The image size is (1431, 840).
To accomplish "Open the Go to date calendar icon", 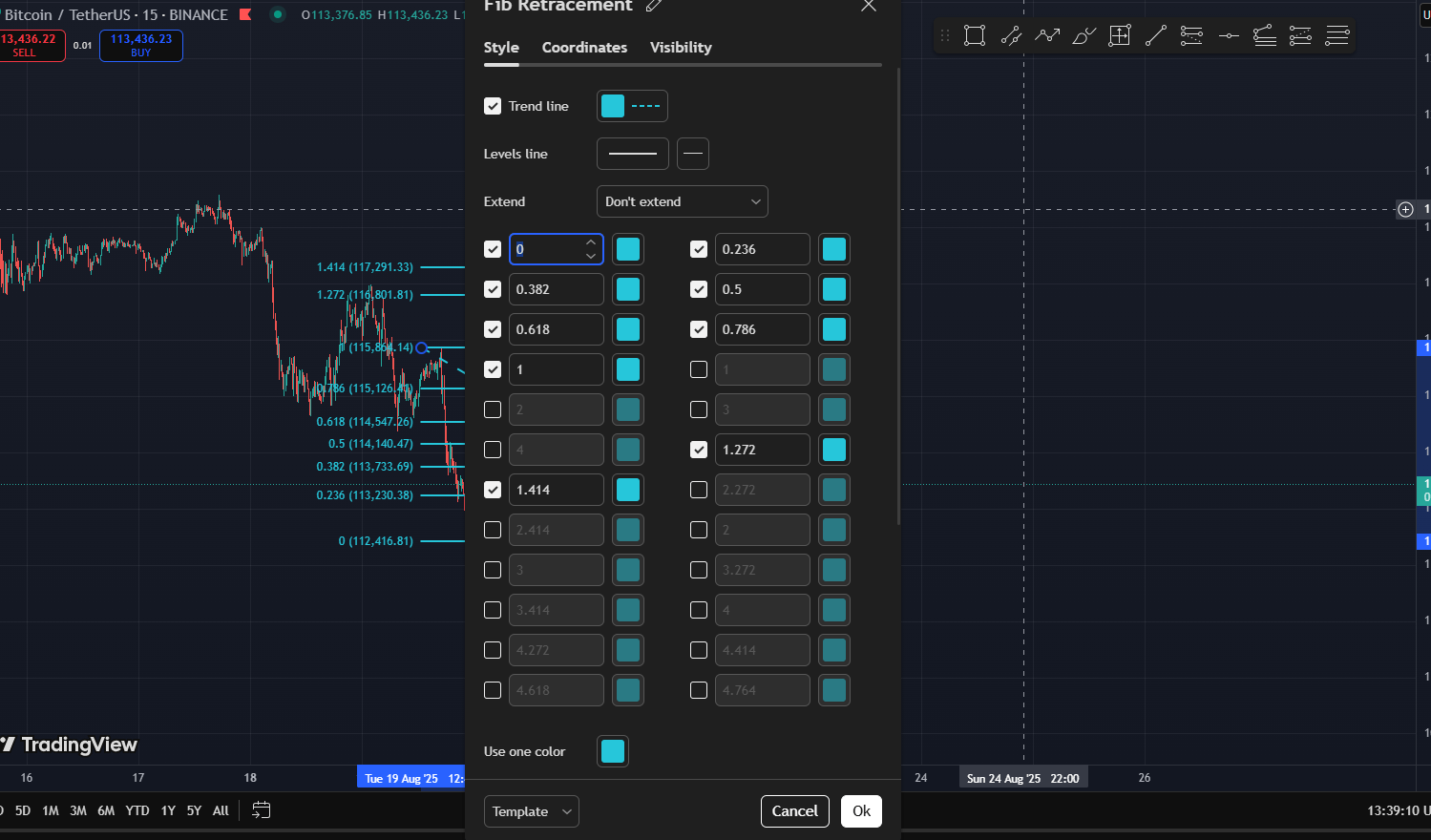I will click(x=262, y=810).
